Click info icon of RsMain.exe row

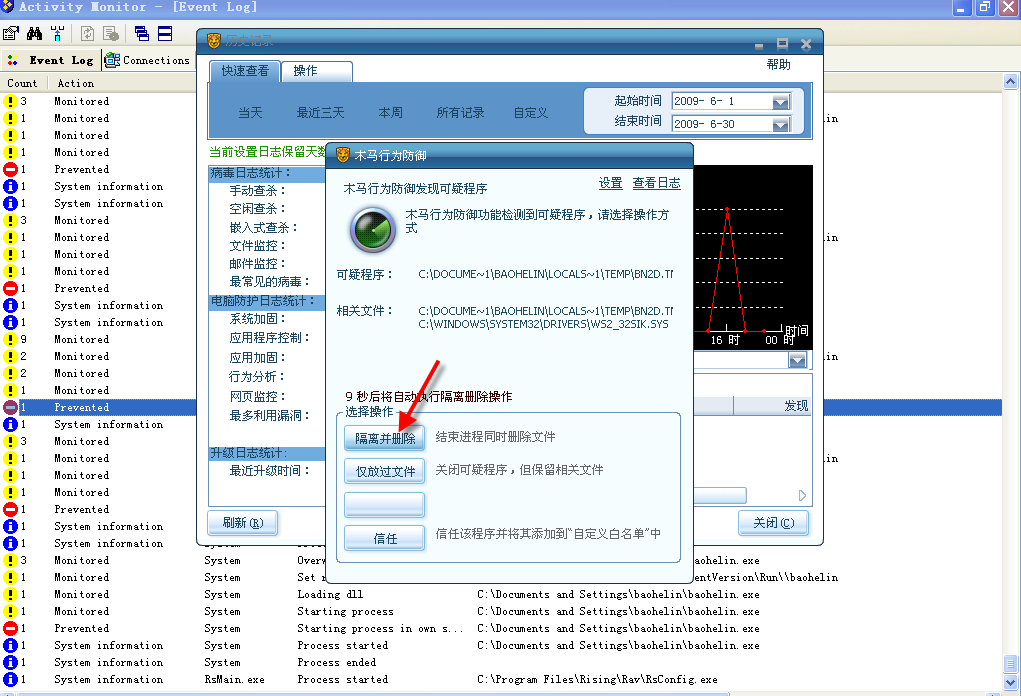(x=10, y=679)
